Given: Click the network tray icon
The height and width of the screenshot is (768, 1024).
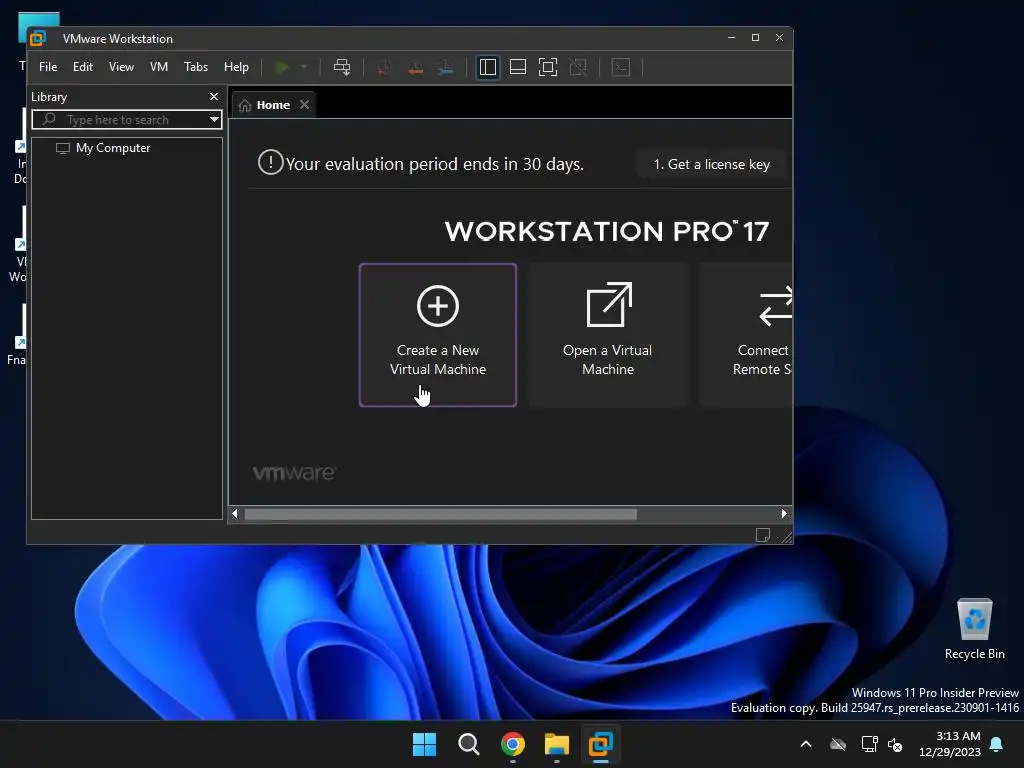Looking at the screenshot, I should [869, 744].
